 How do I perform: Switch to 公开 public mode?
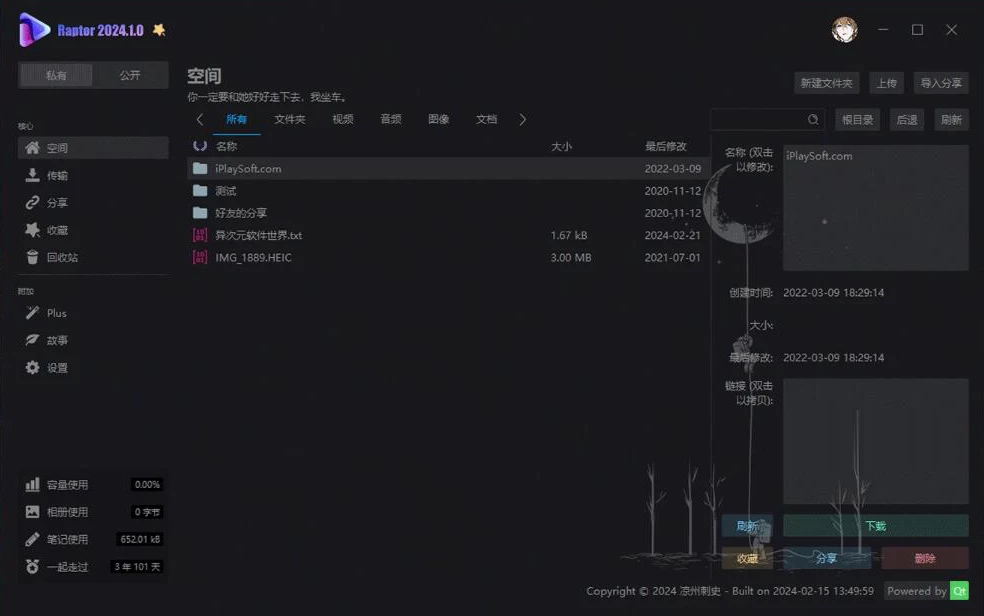[130, 75]
